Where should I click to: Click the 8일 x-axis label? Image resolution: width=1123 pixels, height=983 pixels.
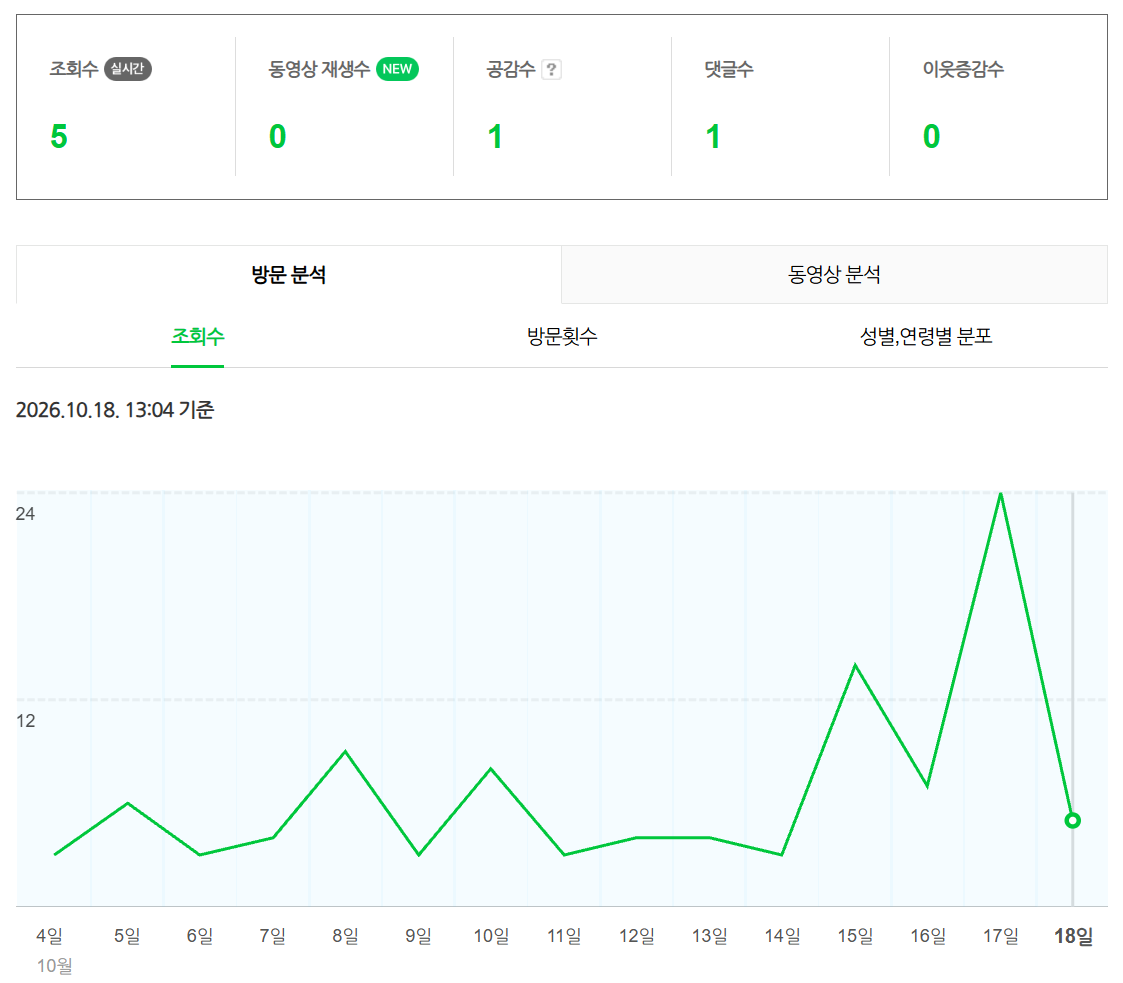(345, 936)
